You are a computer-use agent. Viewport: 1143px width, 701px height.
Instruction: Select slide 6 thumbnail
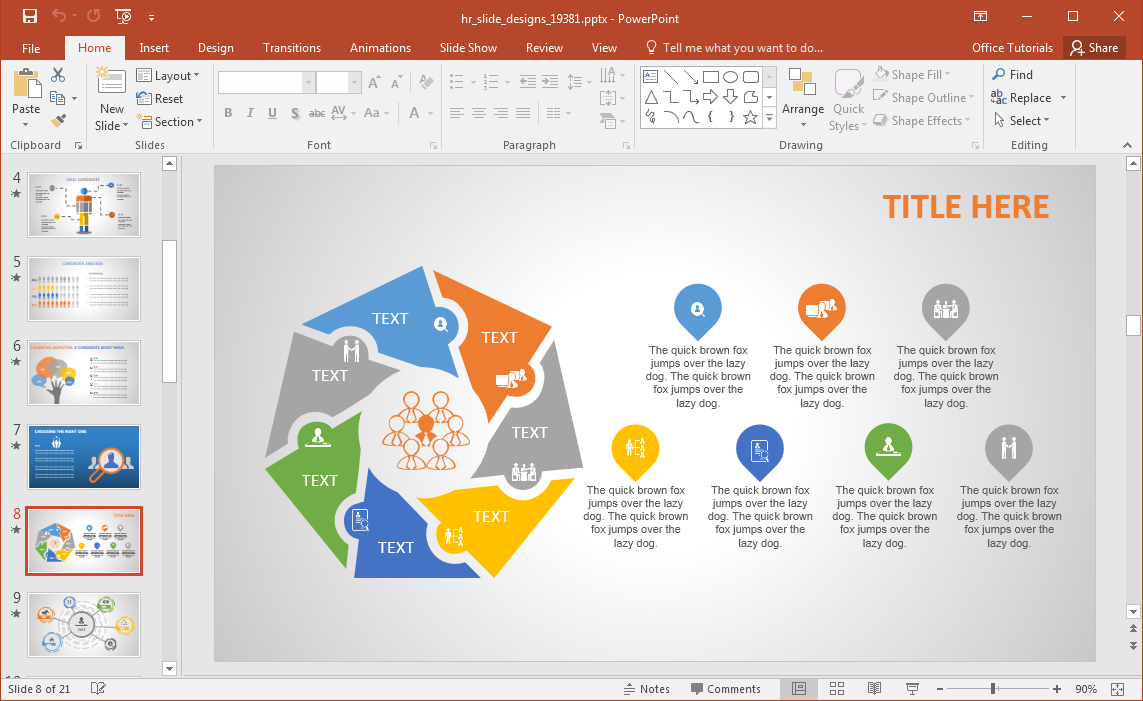[x=84, y=373]
